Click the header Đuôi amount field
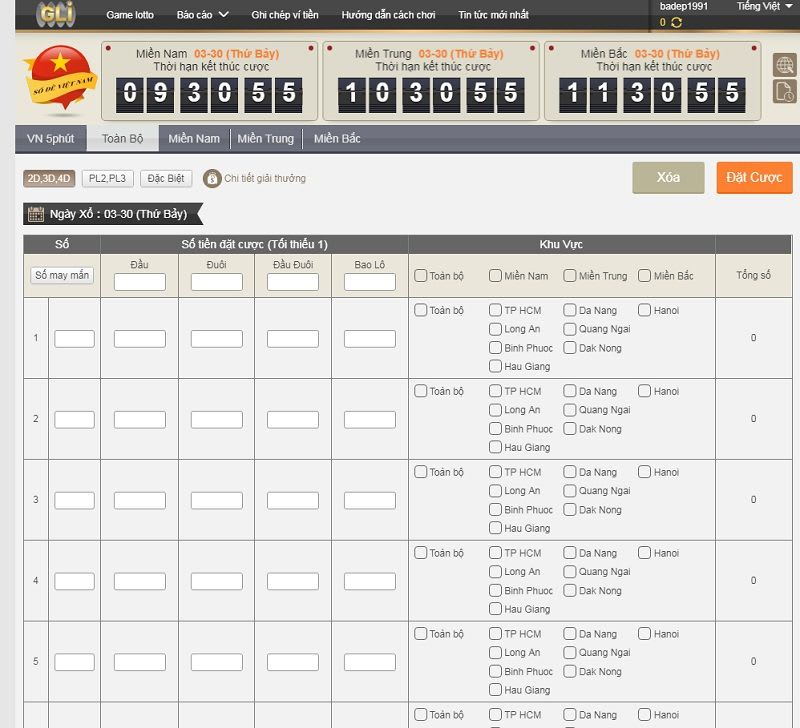Screen dimensions: 800x728 point(217,282)
